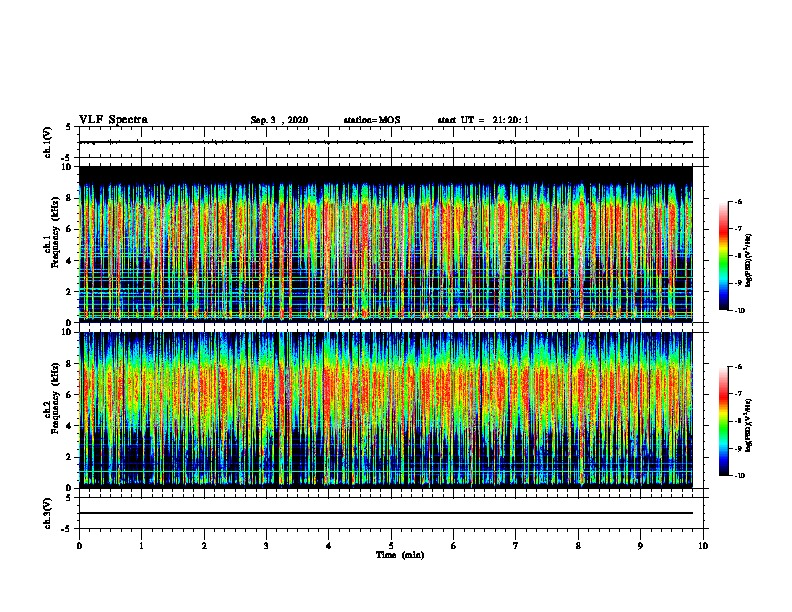This screenshot has width=792, height=612.
Task: Click time axis tick label "8"
Action: click(x=578, y=546)
